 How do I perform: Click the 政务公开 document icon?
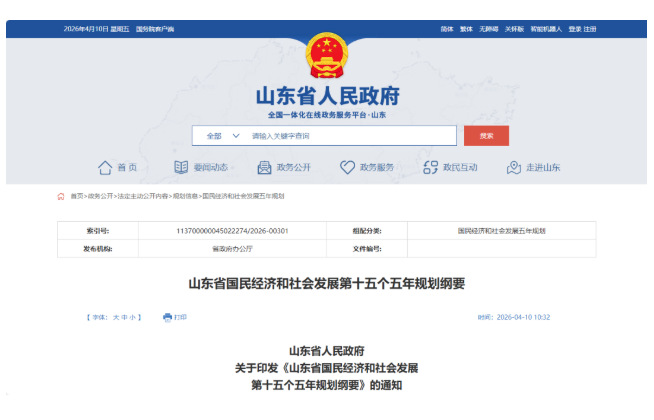pos(264,167)
